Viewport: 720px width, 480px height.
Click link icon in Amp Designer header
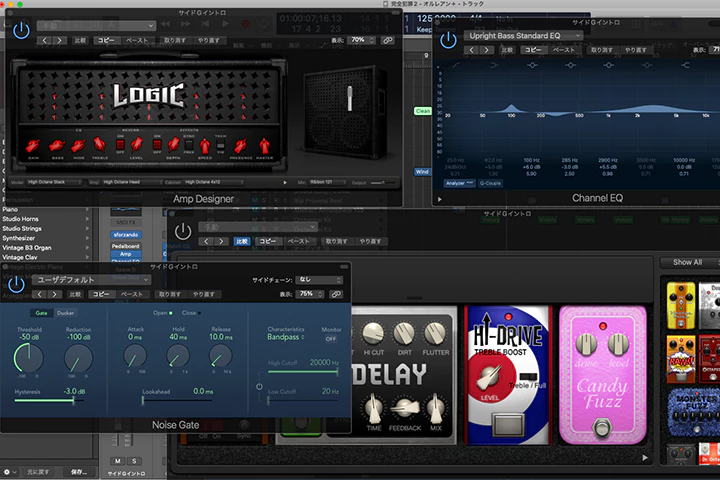pos(388,40)
